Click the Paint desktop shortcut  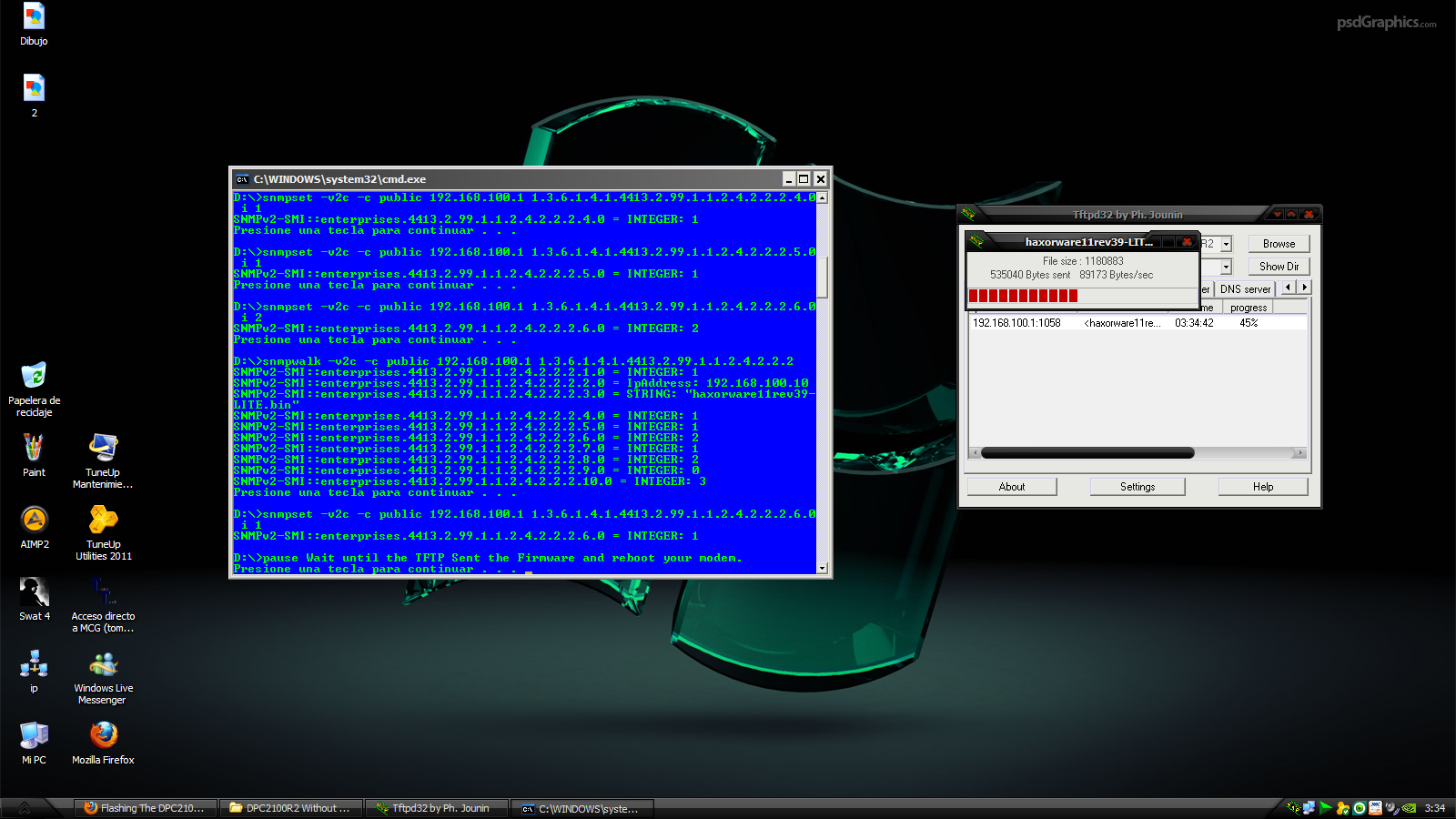34,449
